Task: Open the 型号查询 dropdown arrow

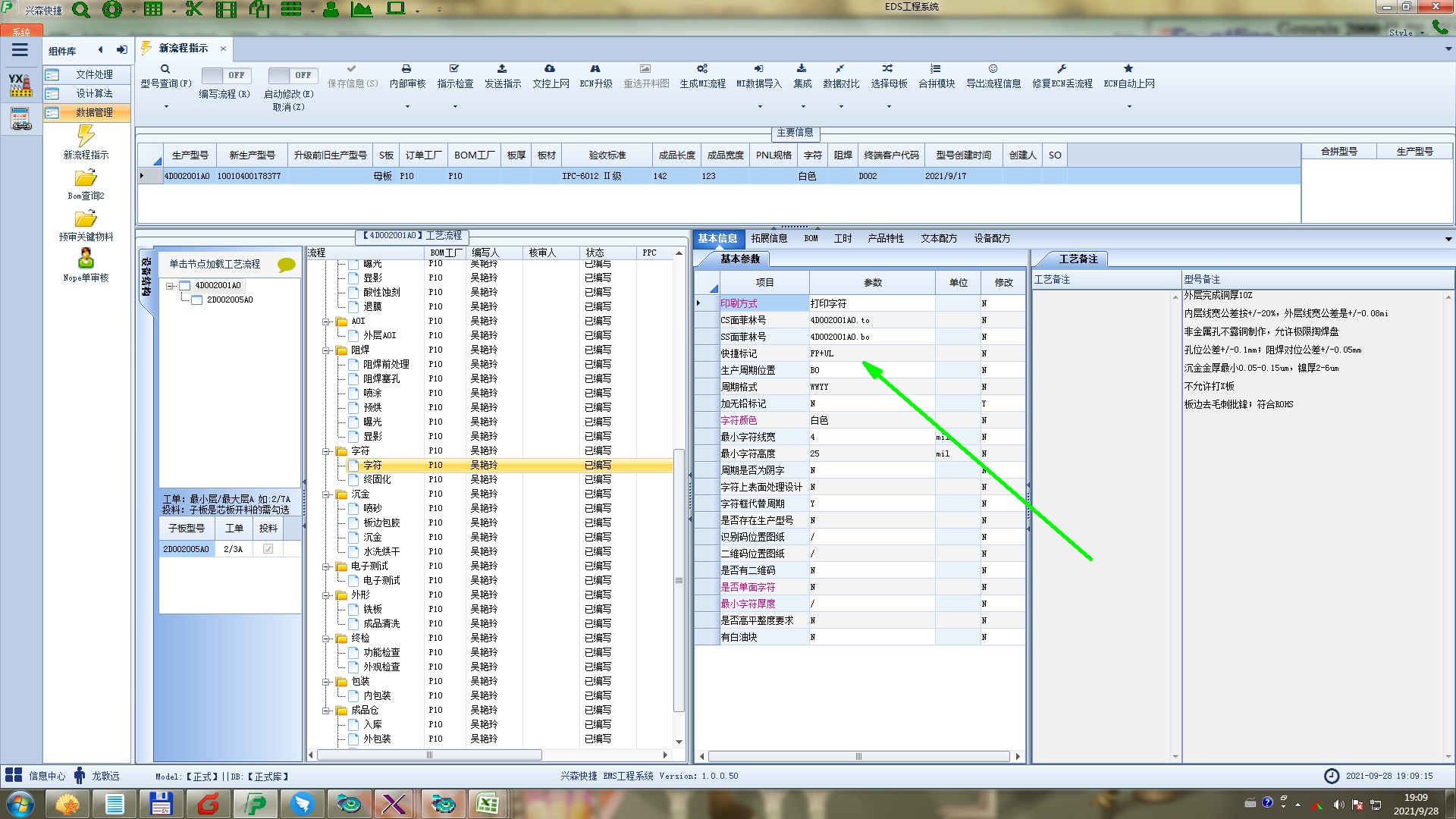Action: (x=166, y=106)
